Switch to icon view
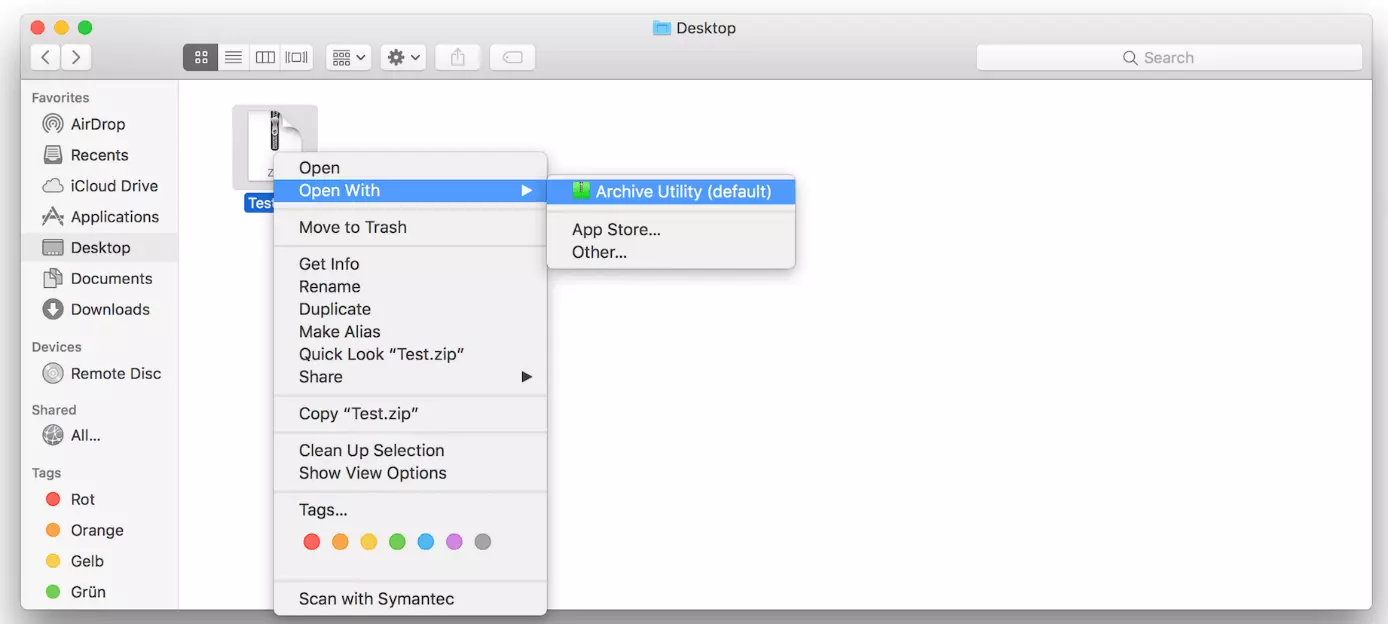 pos(200,57)
